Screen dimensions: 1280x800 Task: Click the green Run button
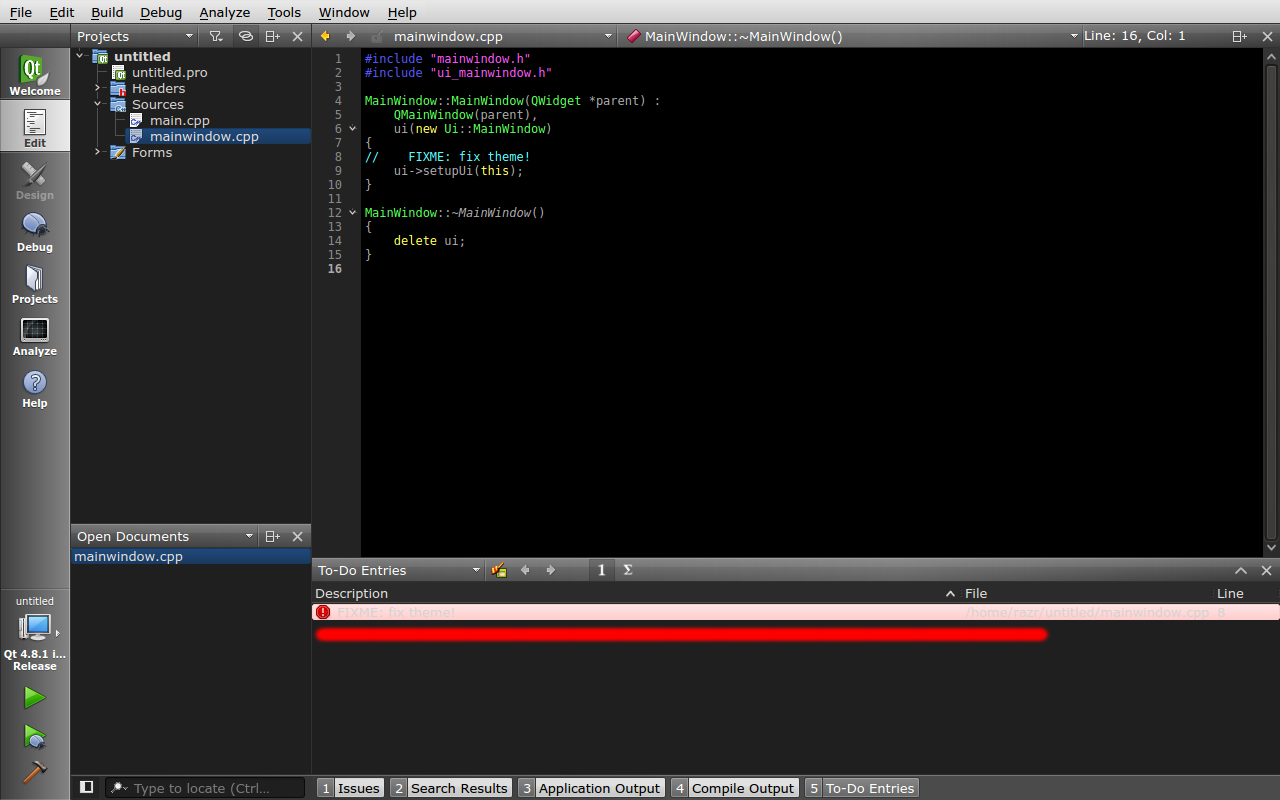tap(35, 697)
